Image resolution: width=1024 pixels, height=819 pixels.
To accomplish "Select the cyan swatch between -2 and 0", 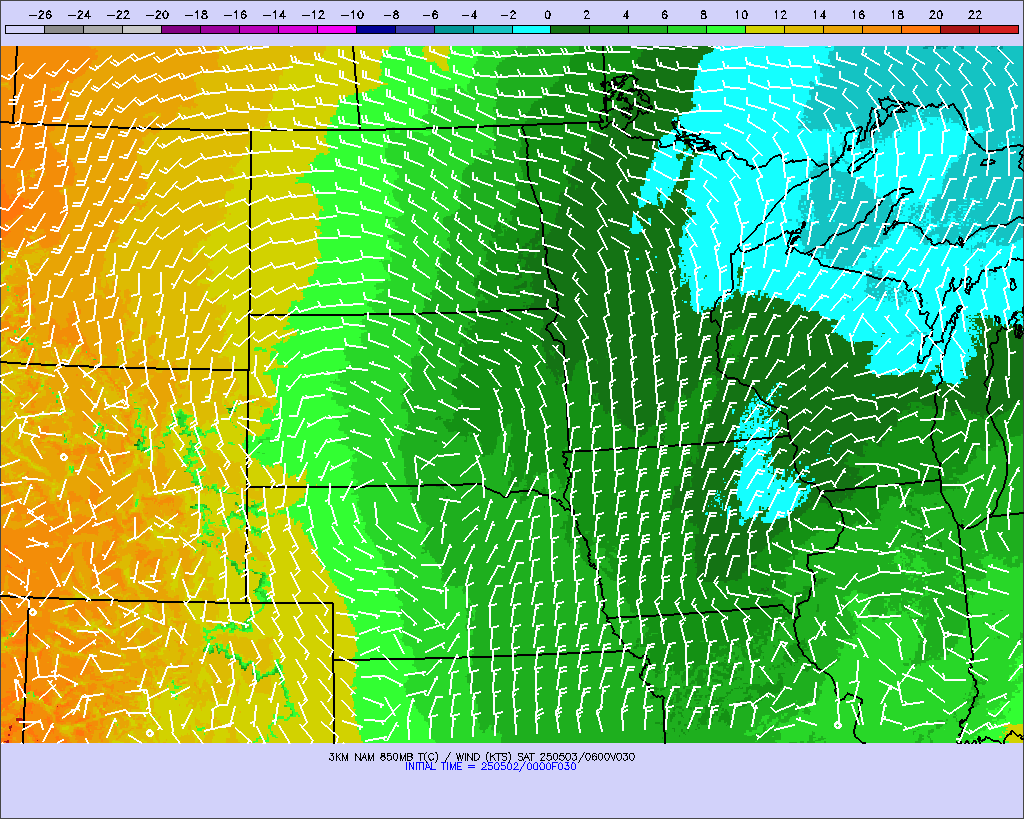I will (532, 29).
